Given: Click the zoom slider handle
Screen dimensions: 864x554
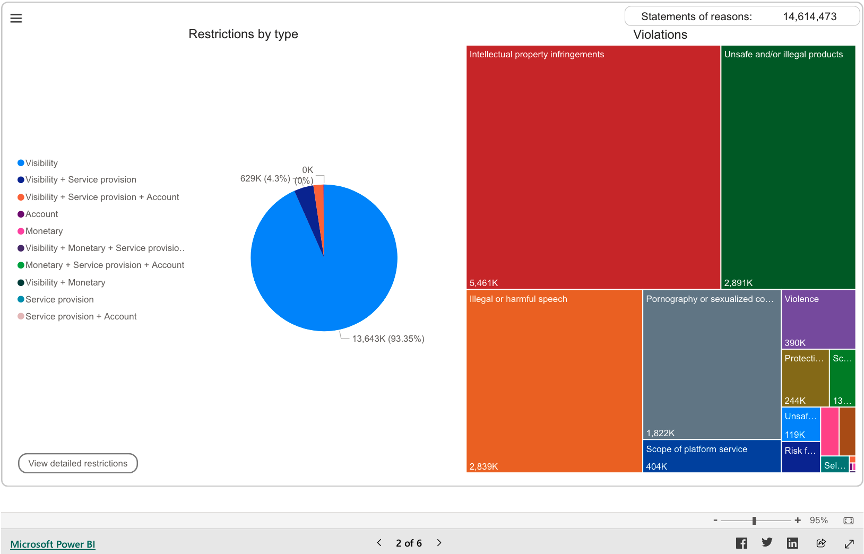Looking at the screenshot, I should coord(754,520).
